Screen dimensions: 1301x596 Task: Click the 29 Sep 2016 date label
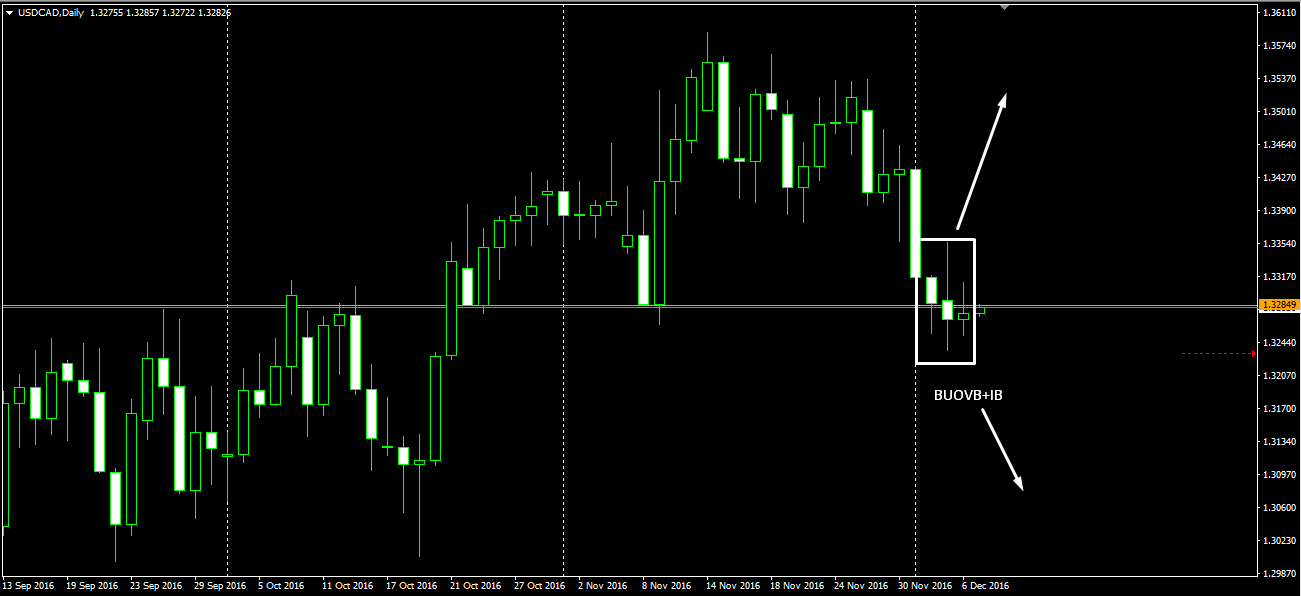pos(221,586)
